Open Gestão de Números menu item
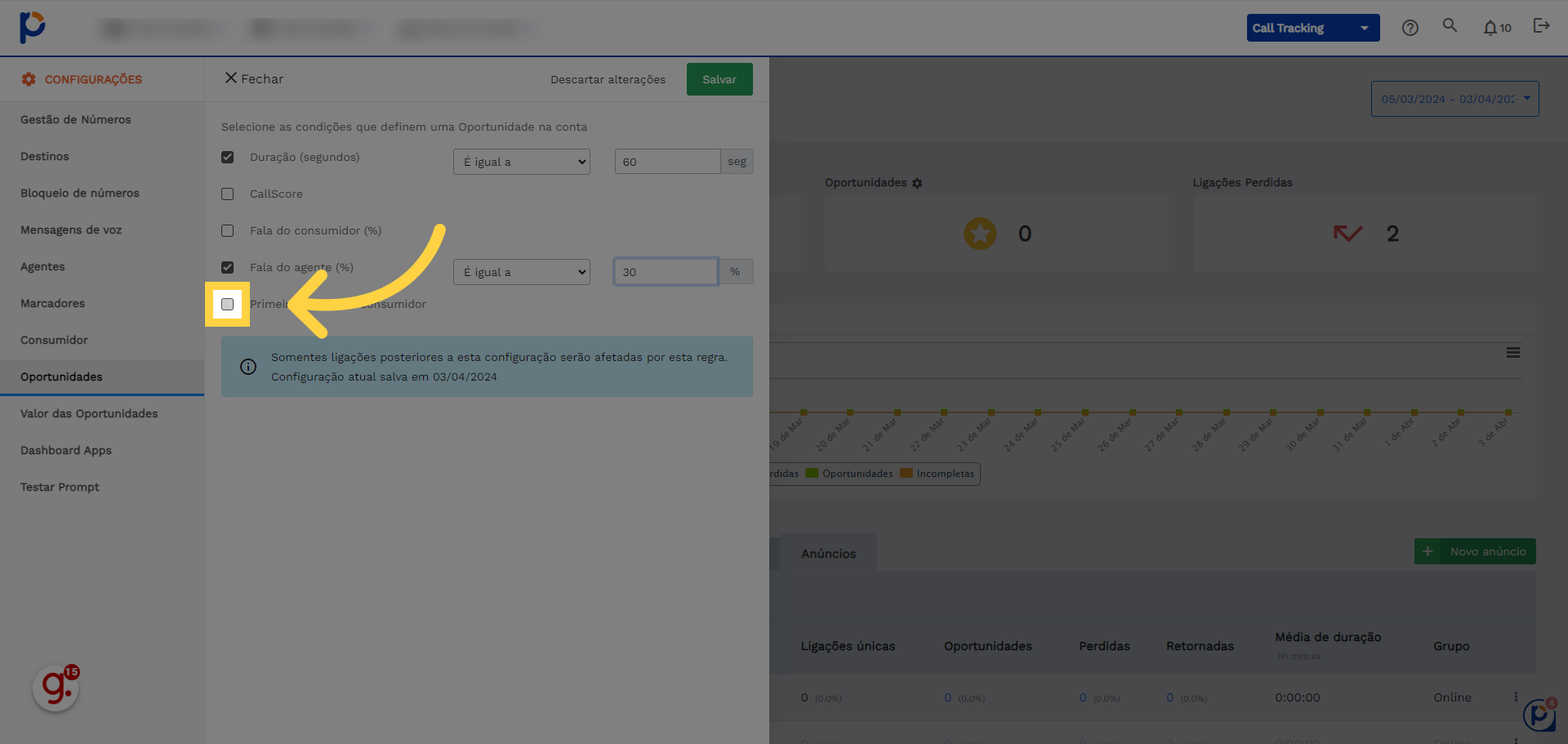 tap(102, 119)
